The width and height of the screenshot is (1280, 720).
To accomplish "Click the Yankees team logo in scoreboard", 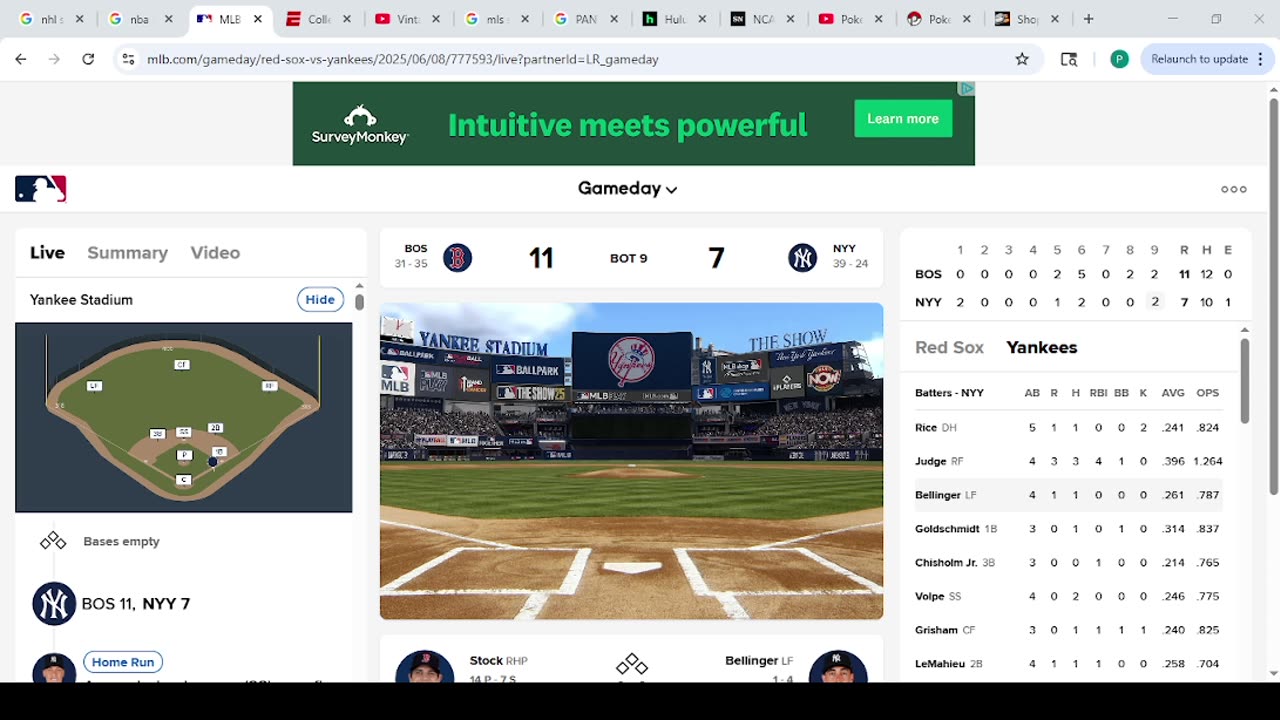I will tap(802, 258).
